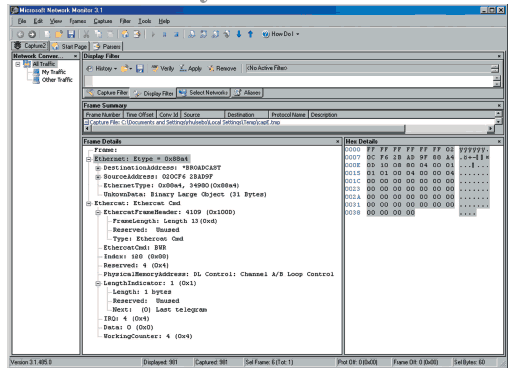Click the My Traffic node icon

coord(36,72)
